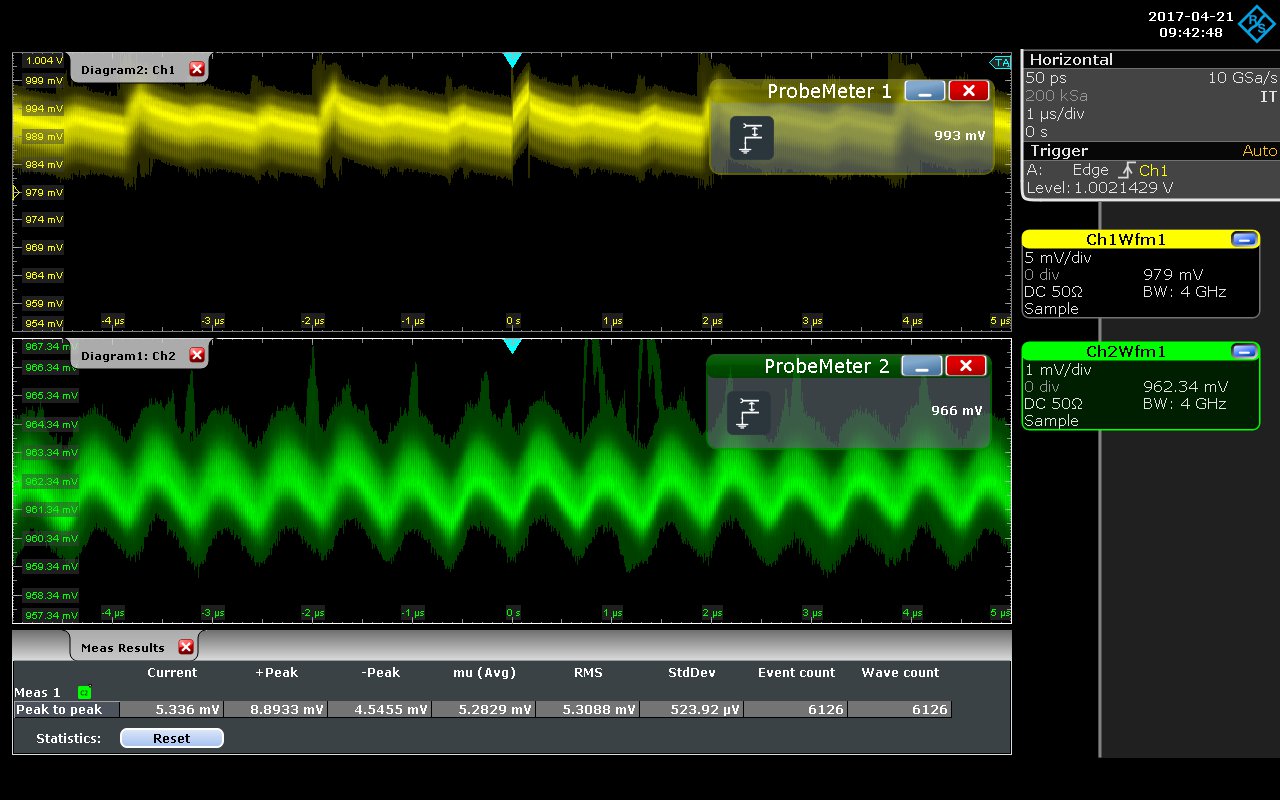Click the 962.34 mV offset in Ch2Wfm1

tap(1186, 387)
